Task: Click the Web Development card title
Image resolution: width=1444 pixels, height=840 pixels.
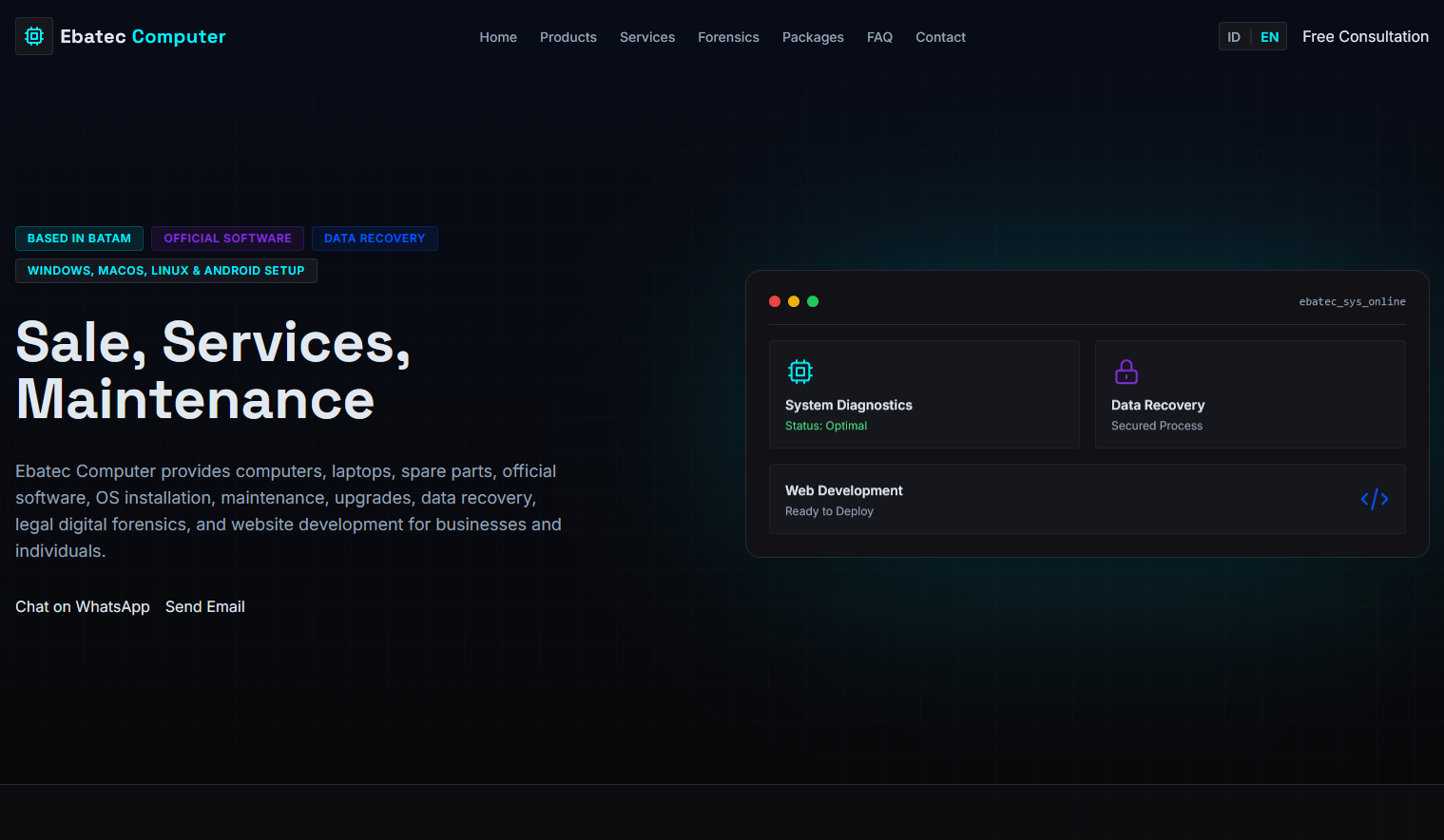Action: [844, 490]
